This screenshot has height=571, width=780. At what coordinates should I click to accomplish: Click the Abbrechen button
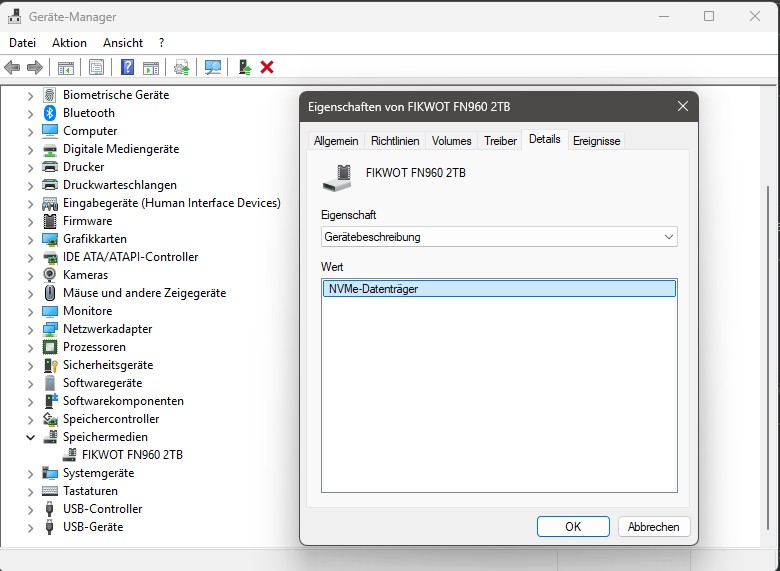tap(654, 526)
